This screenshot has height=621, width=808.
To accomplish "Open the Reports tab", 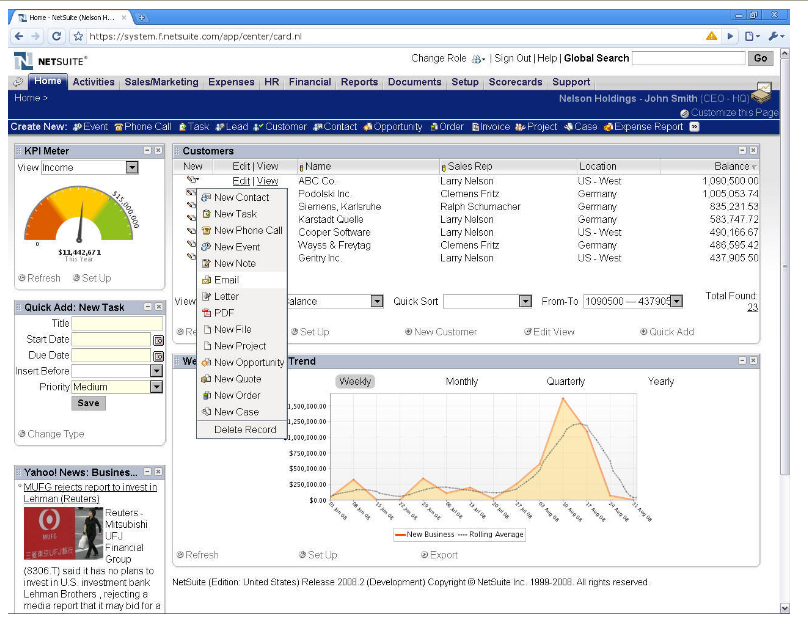I will click(x=359, y=82).
